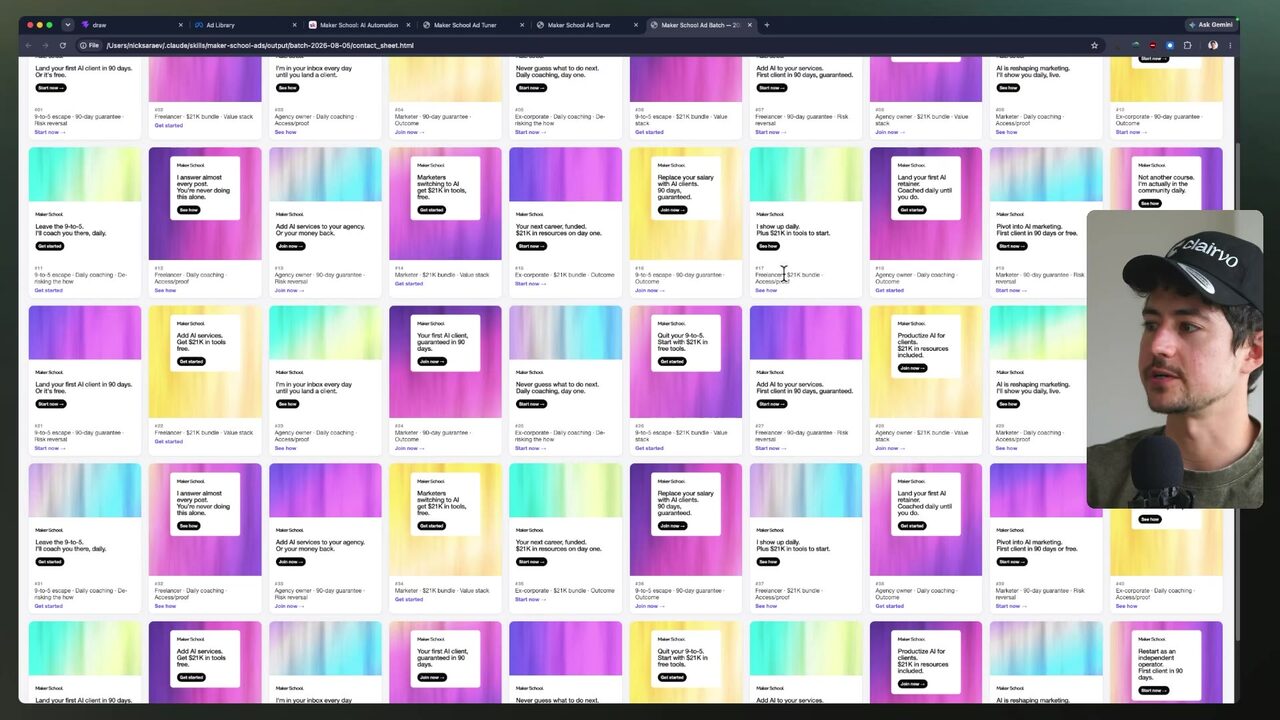The image size is (1280, 720).
Task: Click the "Get started" link under ad #22
Action: 168,441
